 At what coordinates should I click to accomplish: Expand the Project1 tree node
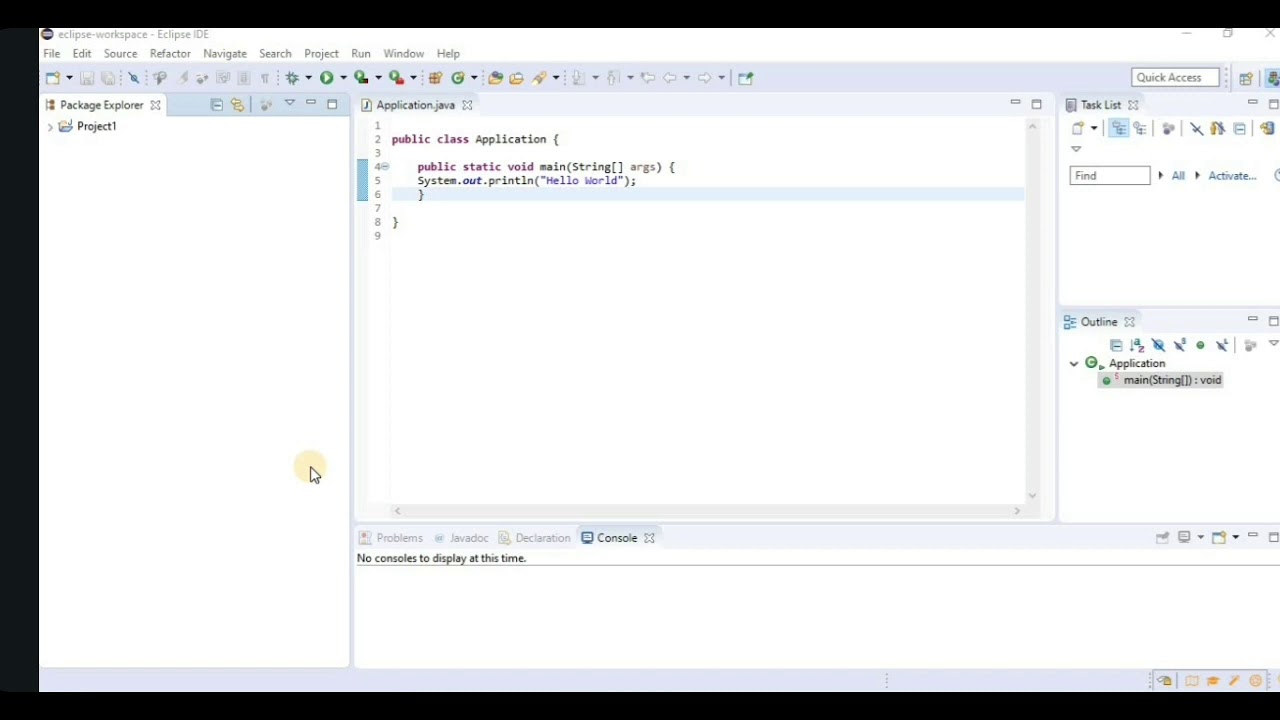coord(50,127)
